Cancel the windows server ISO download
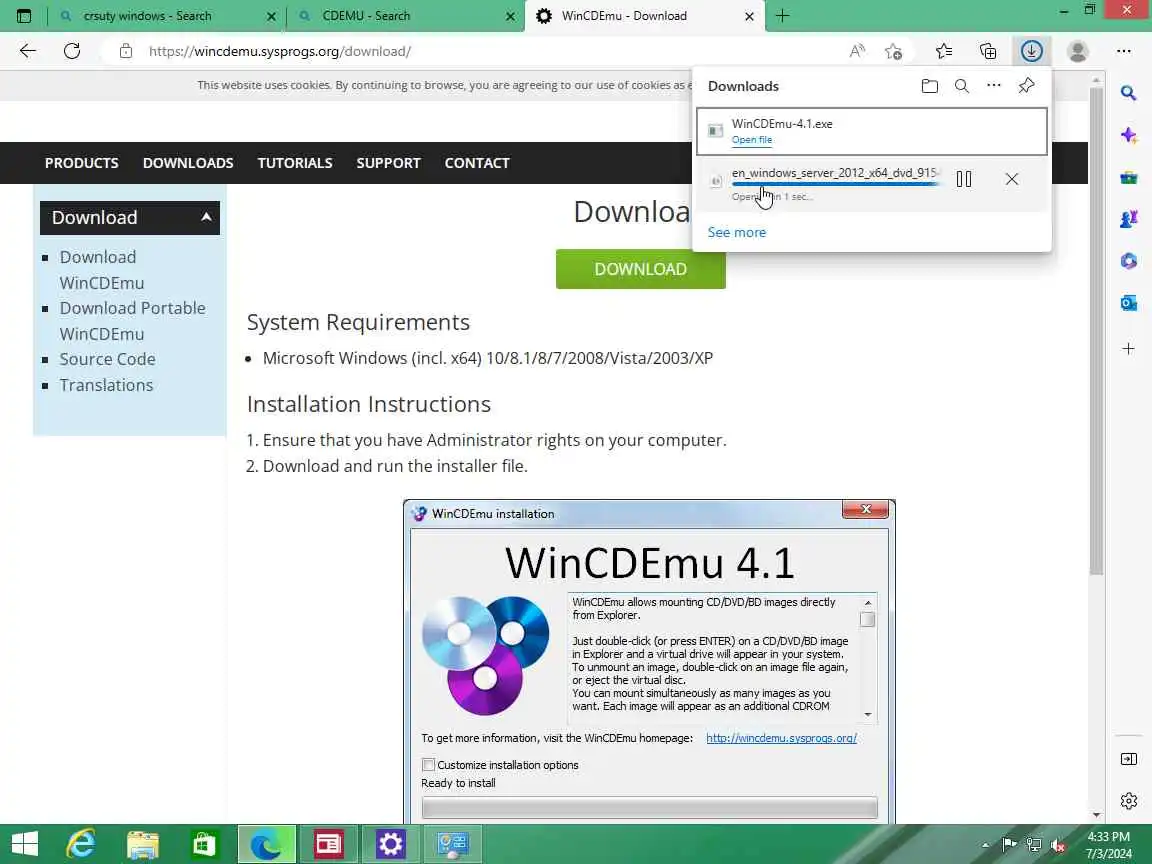The height and width of the screenshot is (864, 1152). [1012, 179]
